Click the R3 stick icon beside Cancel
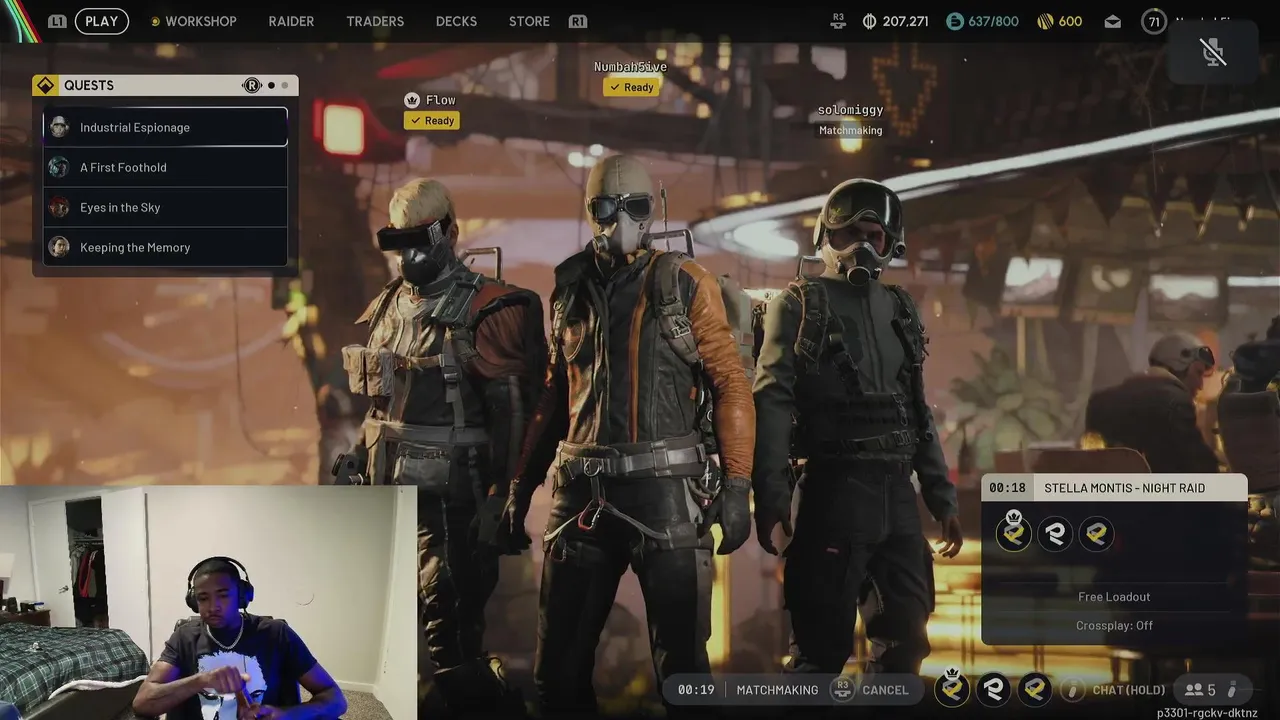This screenshot has width=1280, height=720. (842, 689)
